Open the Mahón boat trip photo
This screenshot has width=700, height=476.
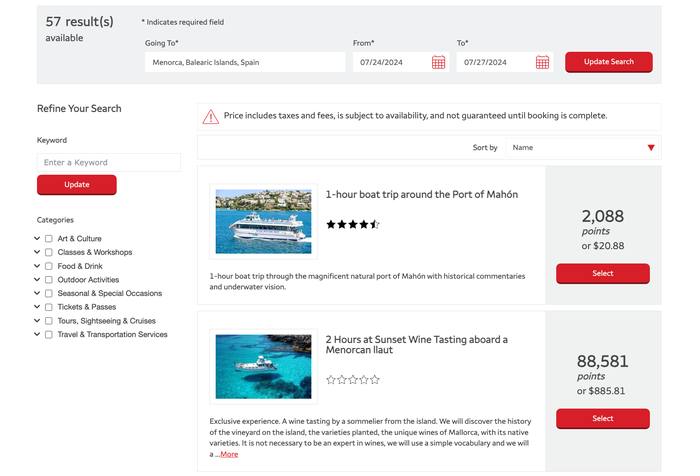pos(263,221)
